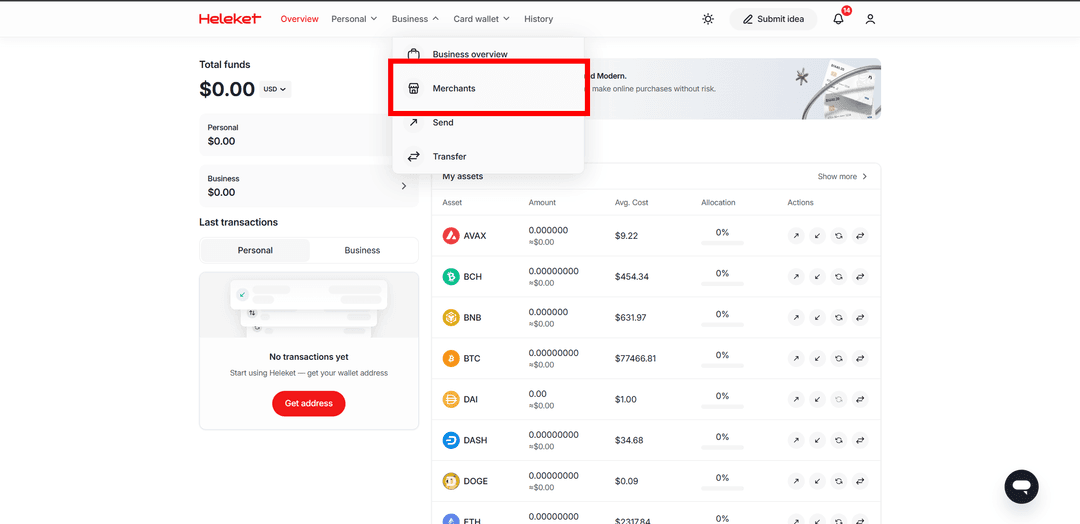Viewport: 1080px width, 524px height.
Task: Click transfer icon in BCH row
Action: coord(860,277)
